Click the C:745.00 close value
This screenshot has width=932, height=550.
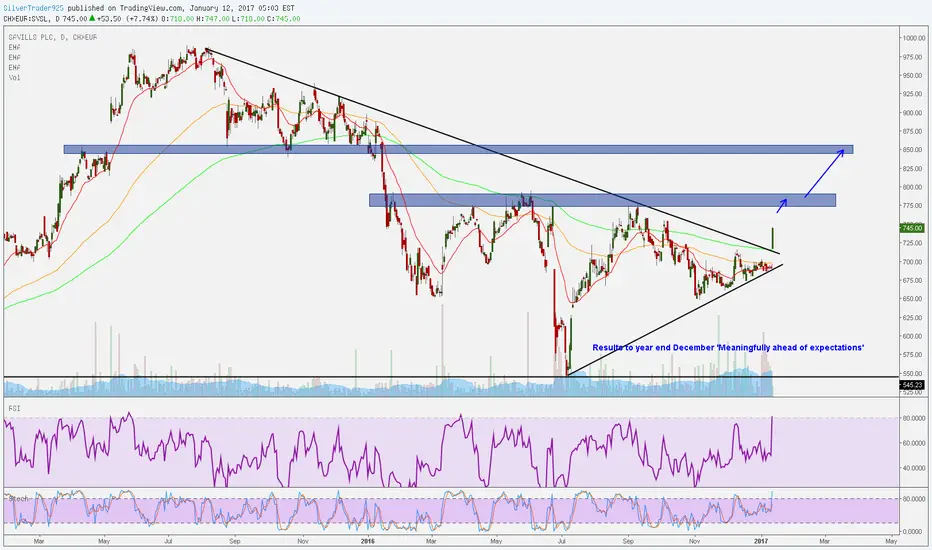point(284,18)
